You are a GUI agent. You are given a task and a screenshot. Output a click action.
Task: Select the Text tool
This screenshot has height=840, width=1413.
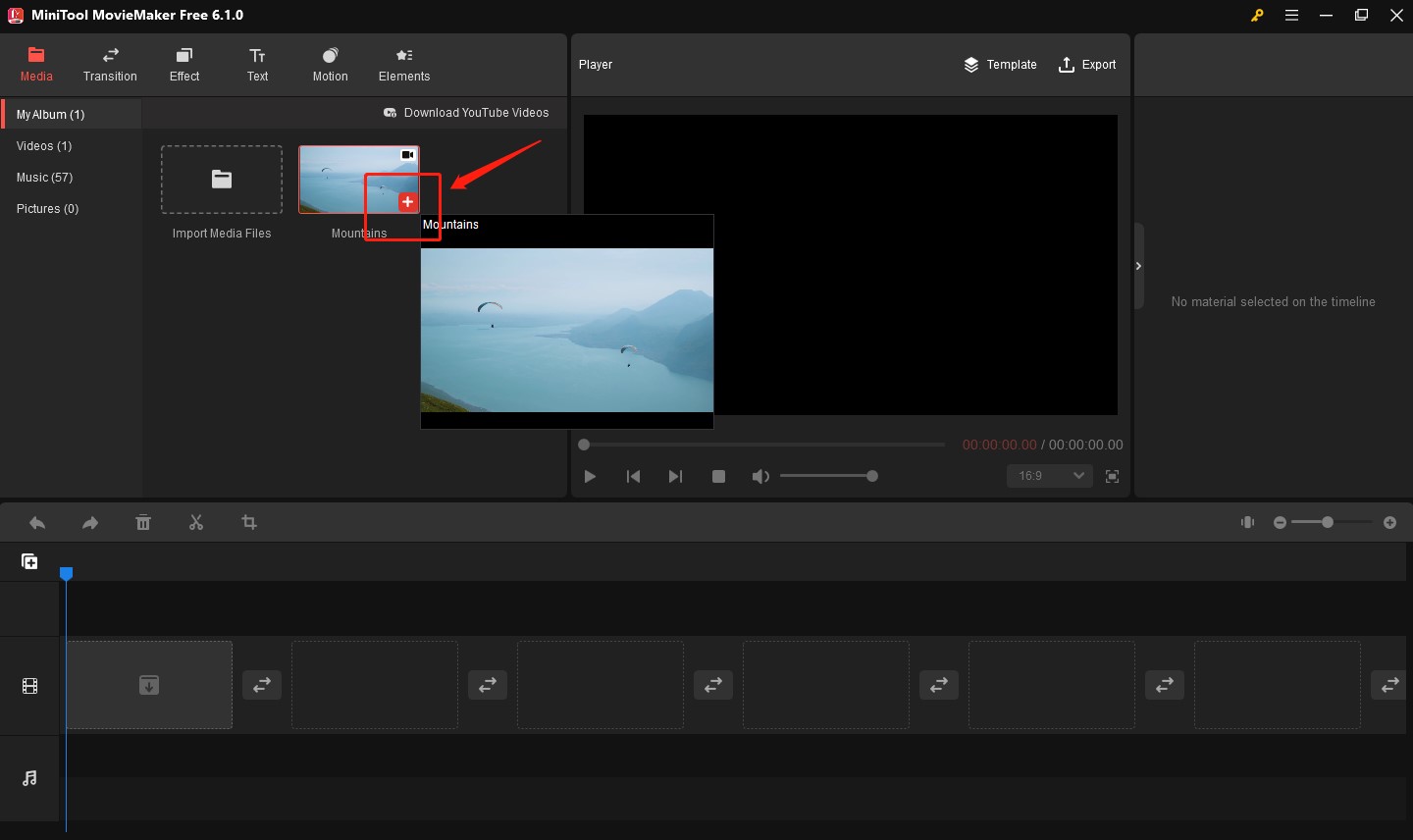tap(257, 65)
